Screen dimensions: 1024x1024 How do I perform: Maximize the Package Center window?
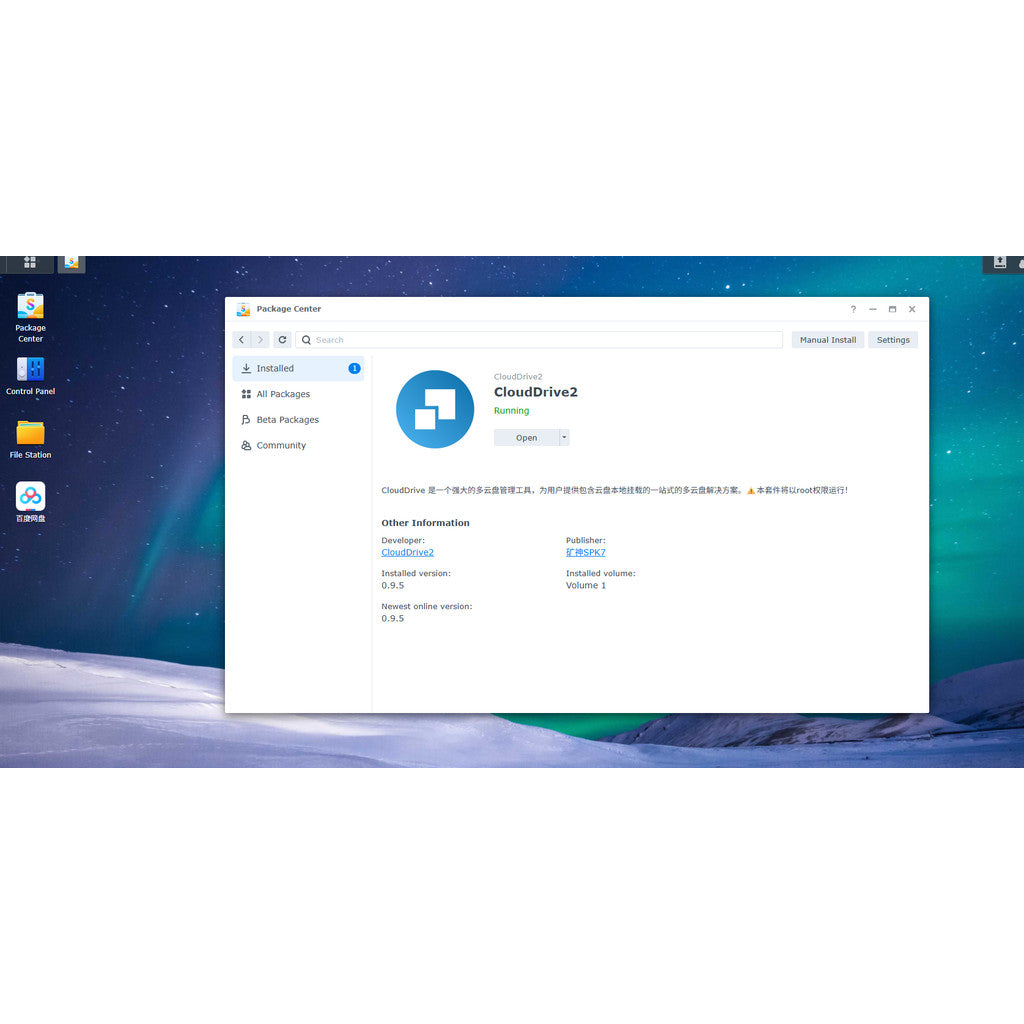[x=892, y=309]
